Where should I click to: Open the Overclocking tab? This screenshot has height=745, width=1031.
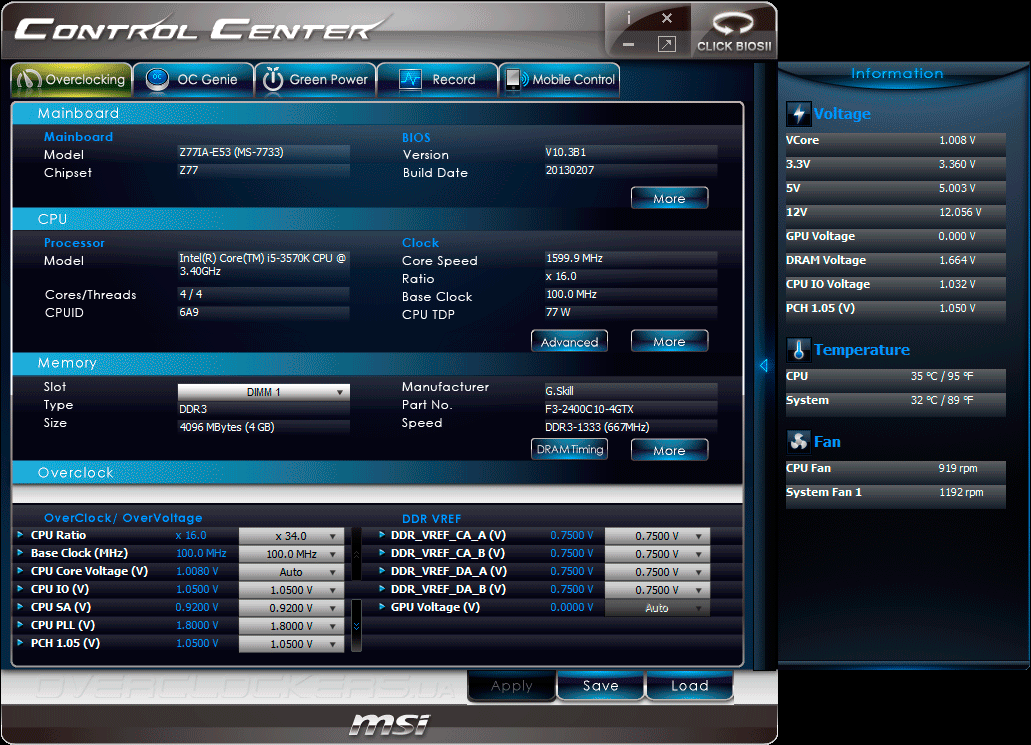click(x=72, y=80)
